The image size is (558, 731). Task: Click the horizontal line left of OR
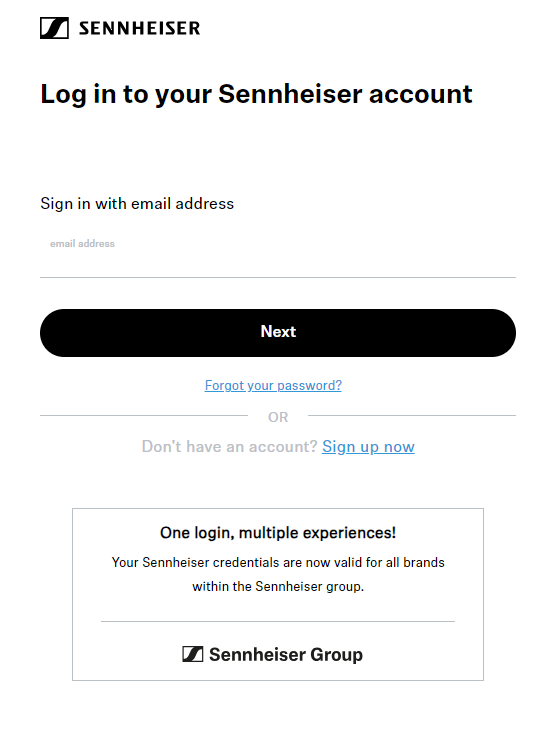144,415
